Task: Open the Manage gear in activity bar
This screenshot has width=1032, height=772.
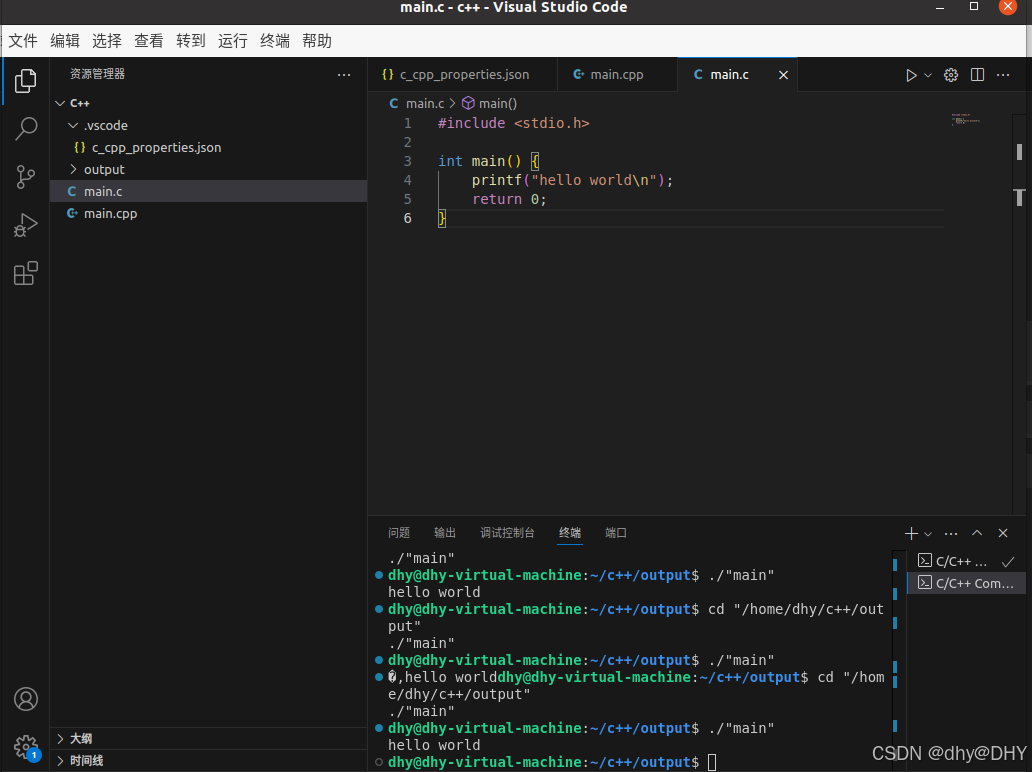Action: point(26,747)
